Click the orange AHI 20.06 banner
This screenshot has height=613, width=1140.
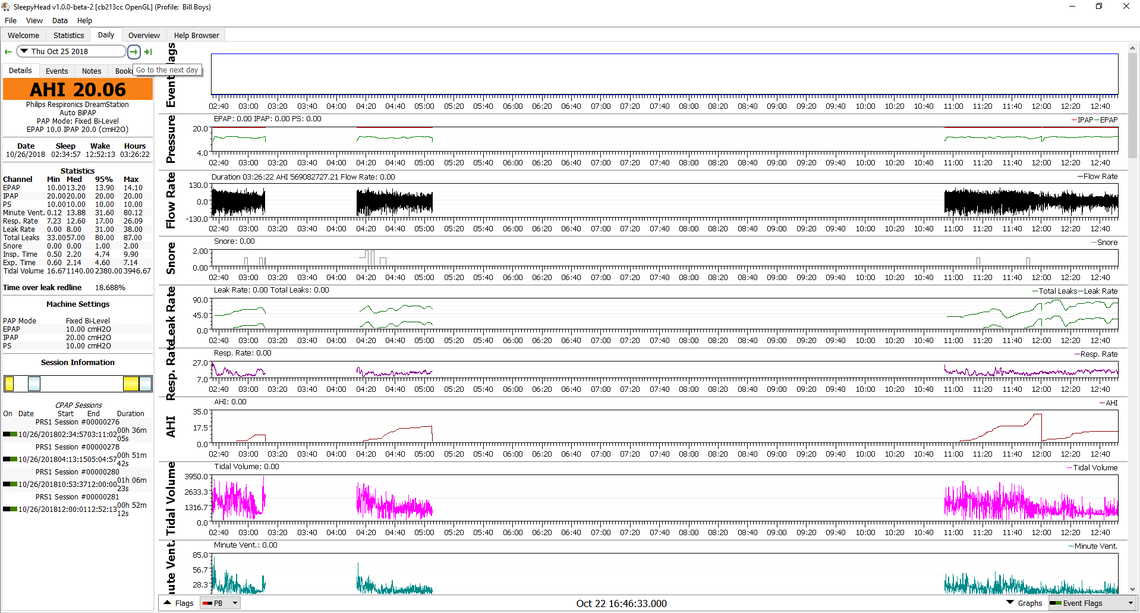point(77,90)
